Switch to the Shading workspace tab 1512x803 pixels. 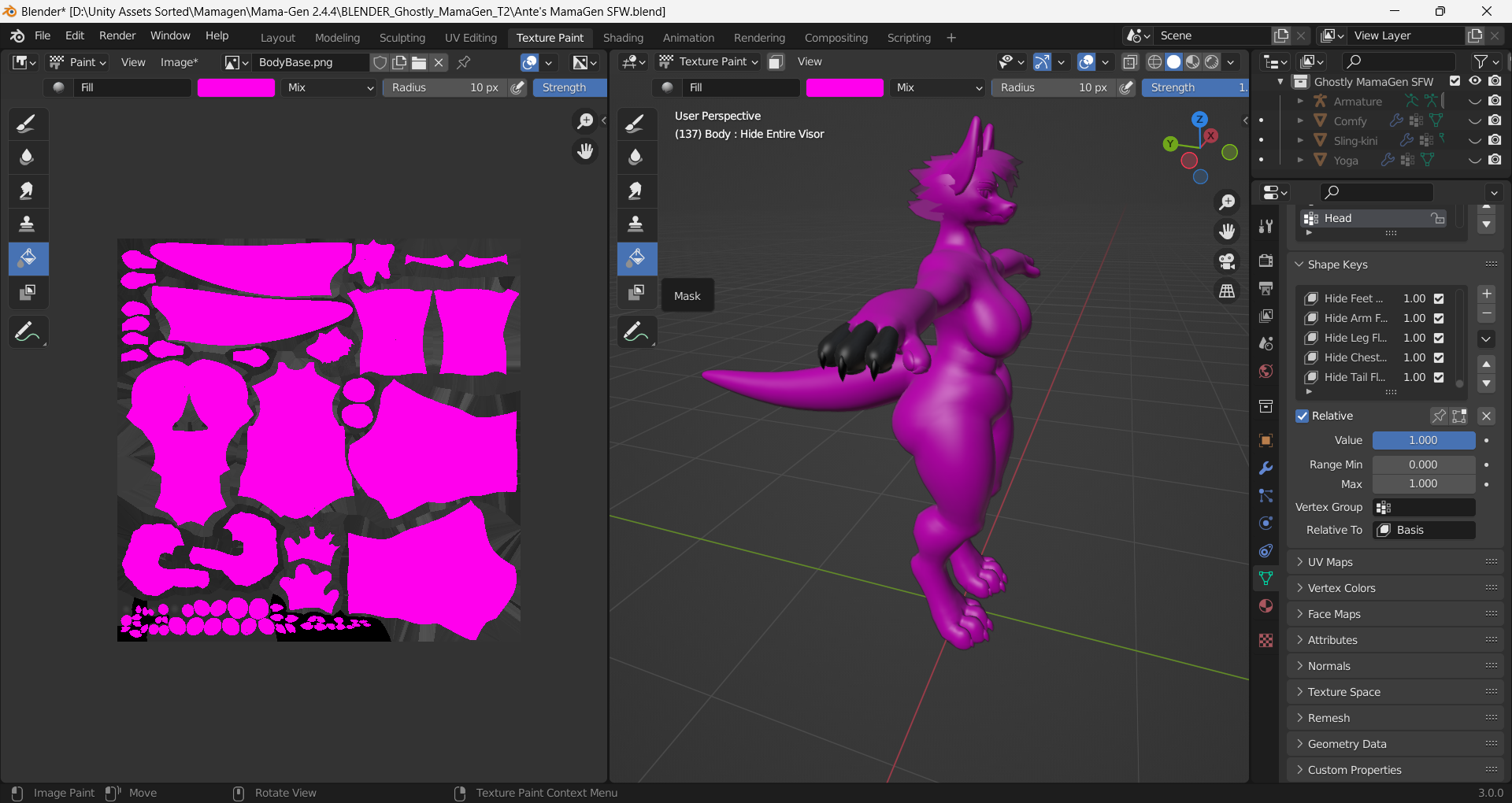tap(623, 38)
